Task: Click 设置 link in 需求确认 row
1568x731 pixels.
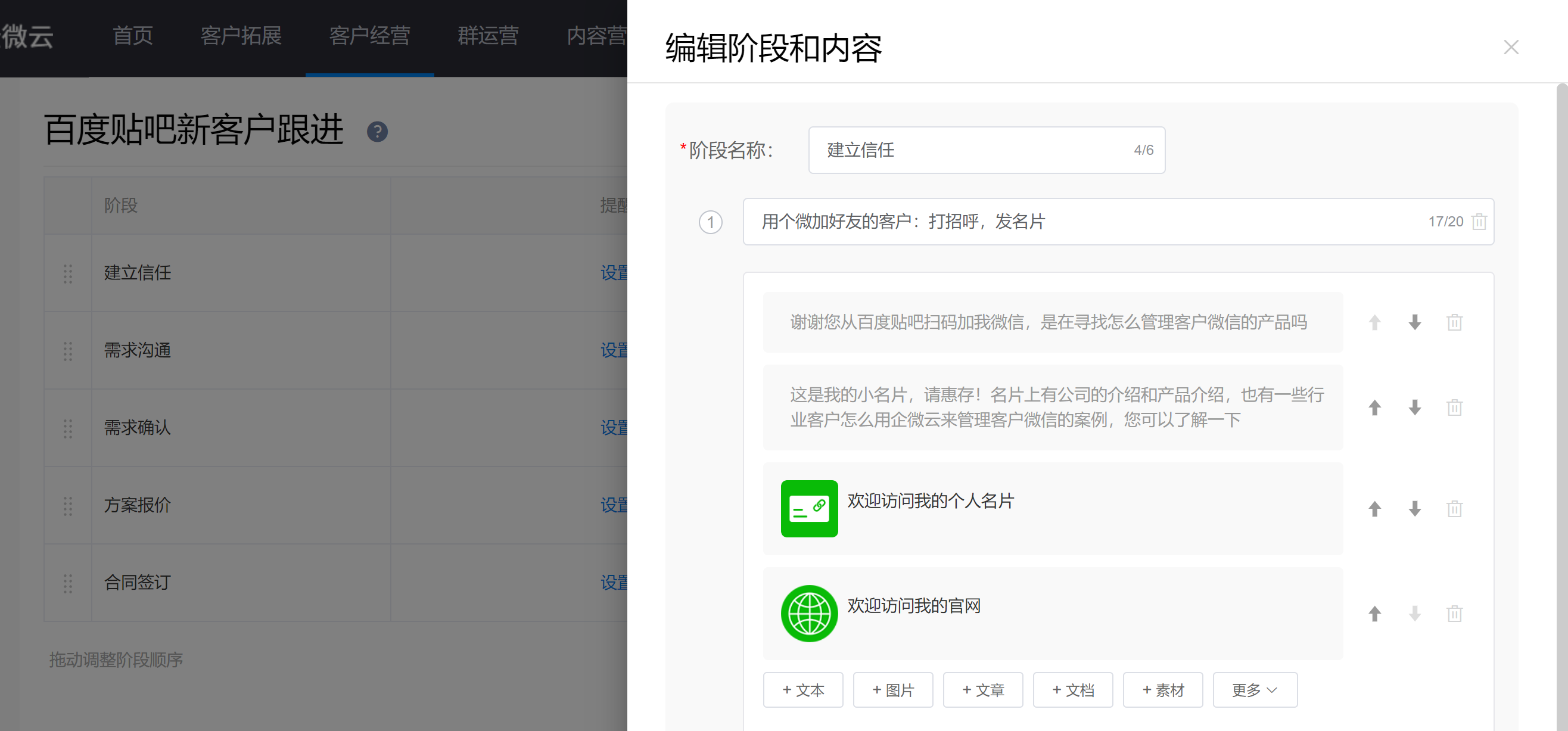Action: tap(614, 427)
